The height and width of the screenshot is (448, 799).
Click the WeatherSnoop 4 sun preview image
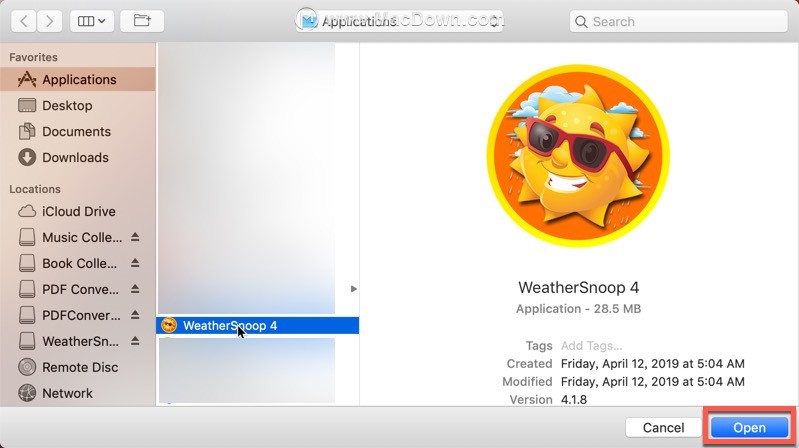point(578,155)
